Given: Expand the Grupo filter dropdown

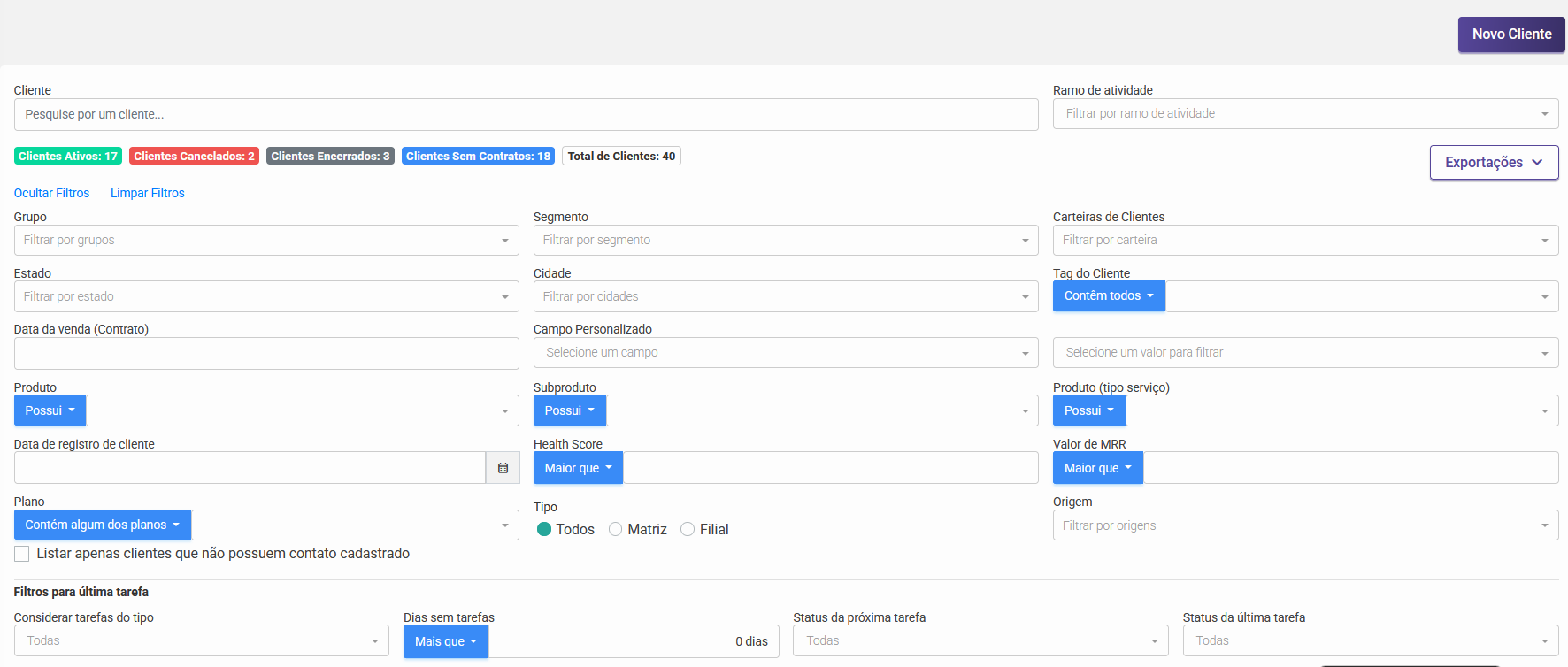Looking at the screenshot, I should coord(266,240).
